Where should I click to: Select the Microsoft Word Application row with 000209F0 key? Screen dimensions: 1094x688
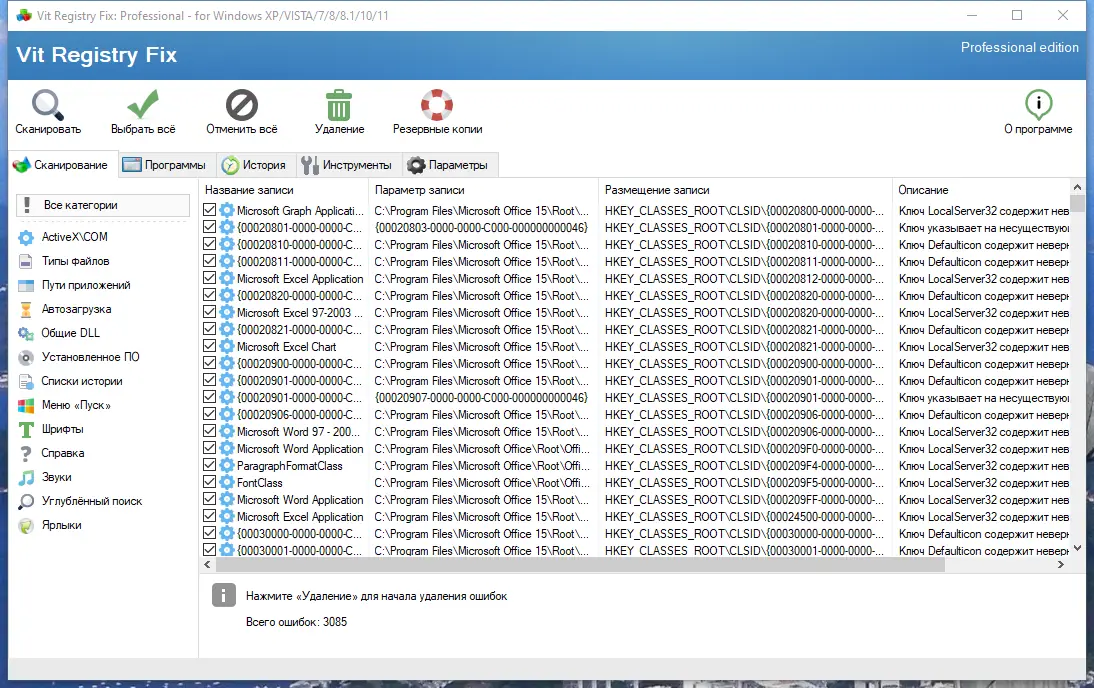click(x=636, y=449)
